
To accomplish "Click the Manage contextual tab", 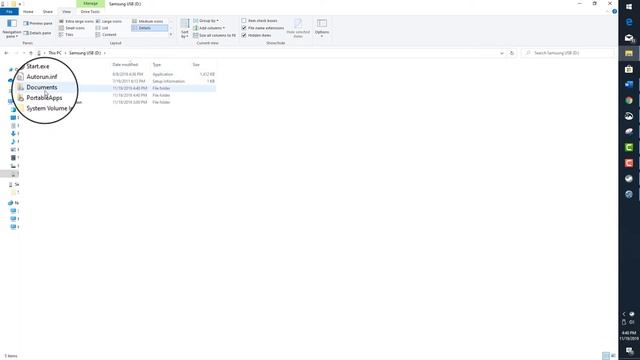I will click(91, 4).
